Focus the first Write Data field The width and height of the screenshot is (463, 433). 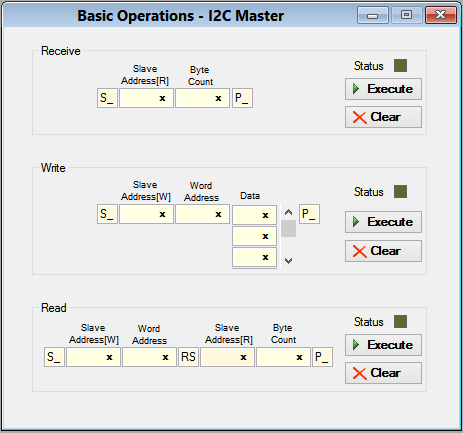(254, 215)
